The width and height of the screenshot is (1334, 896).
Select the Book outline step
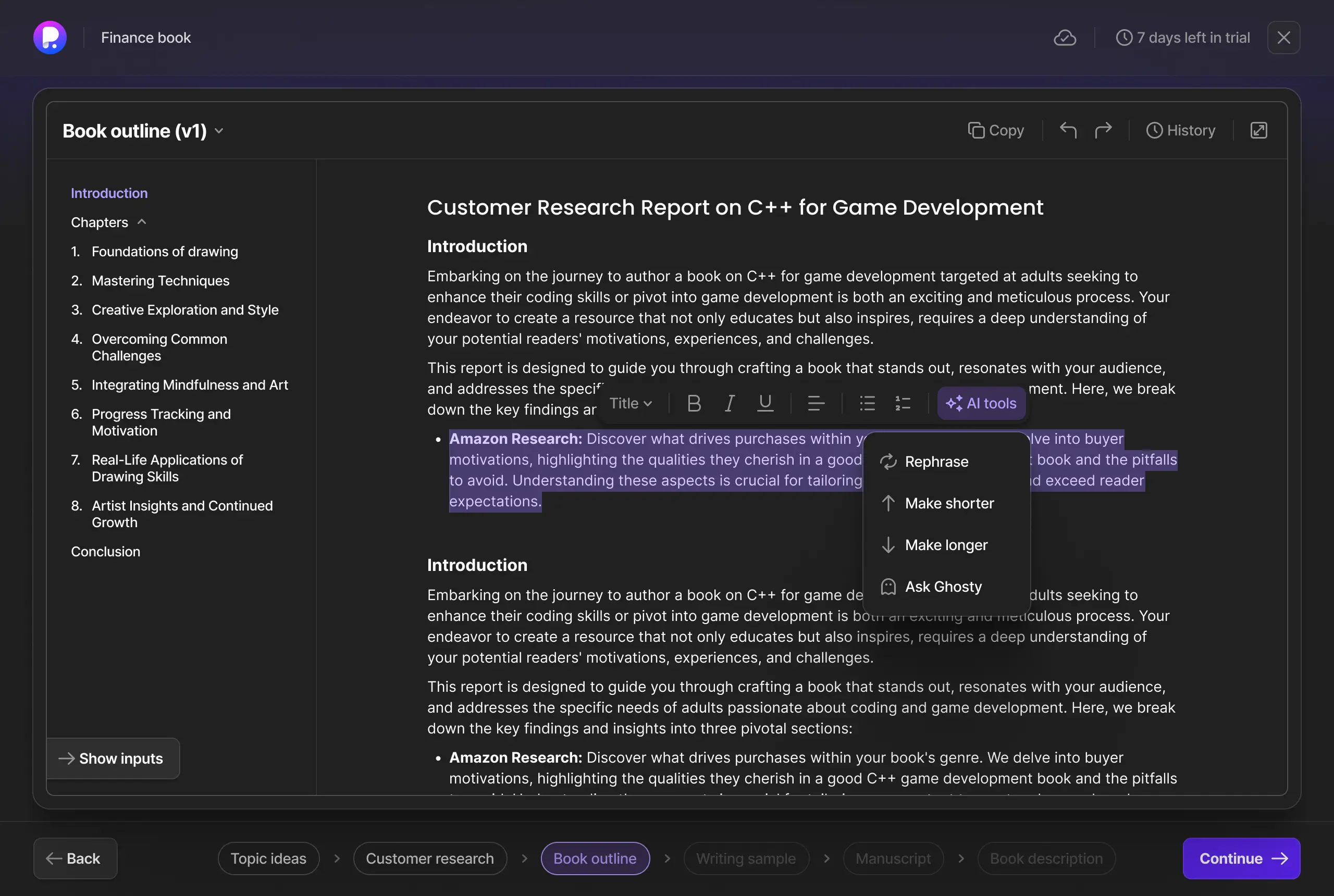595,858
